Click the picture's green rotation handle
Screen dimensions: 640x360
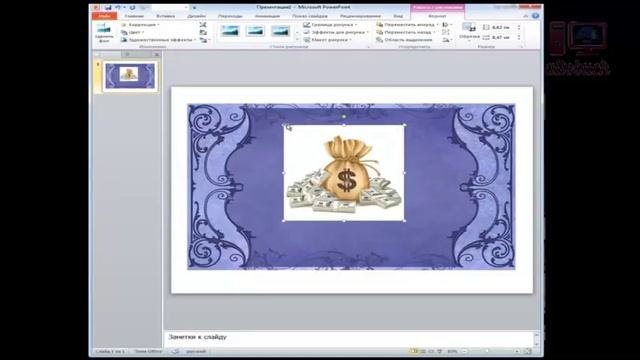tap(344, 117)
